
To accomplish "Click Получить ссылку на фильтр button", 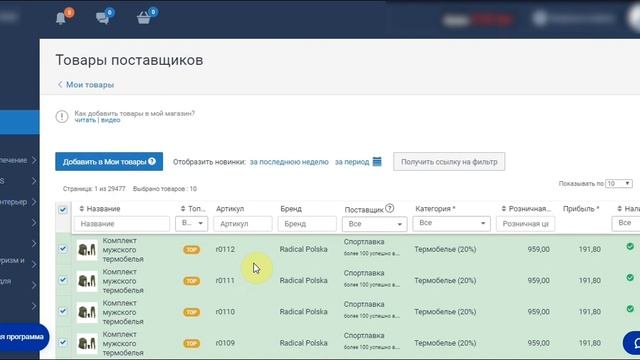I will click(449, 162).
